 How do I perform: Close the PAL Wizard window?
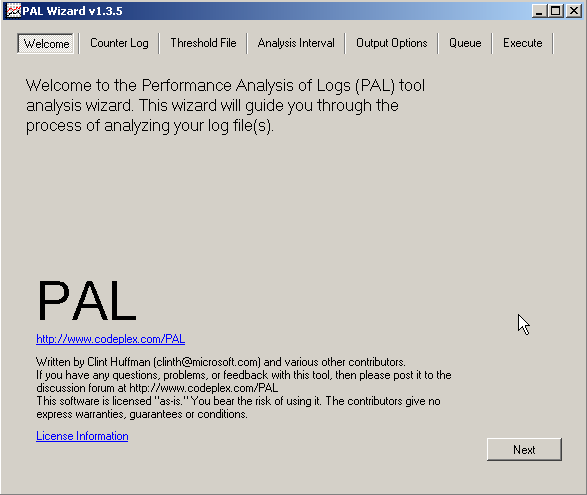tap(574, 11)
